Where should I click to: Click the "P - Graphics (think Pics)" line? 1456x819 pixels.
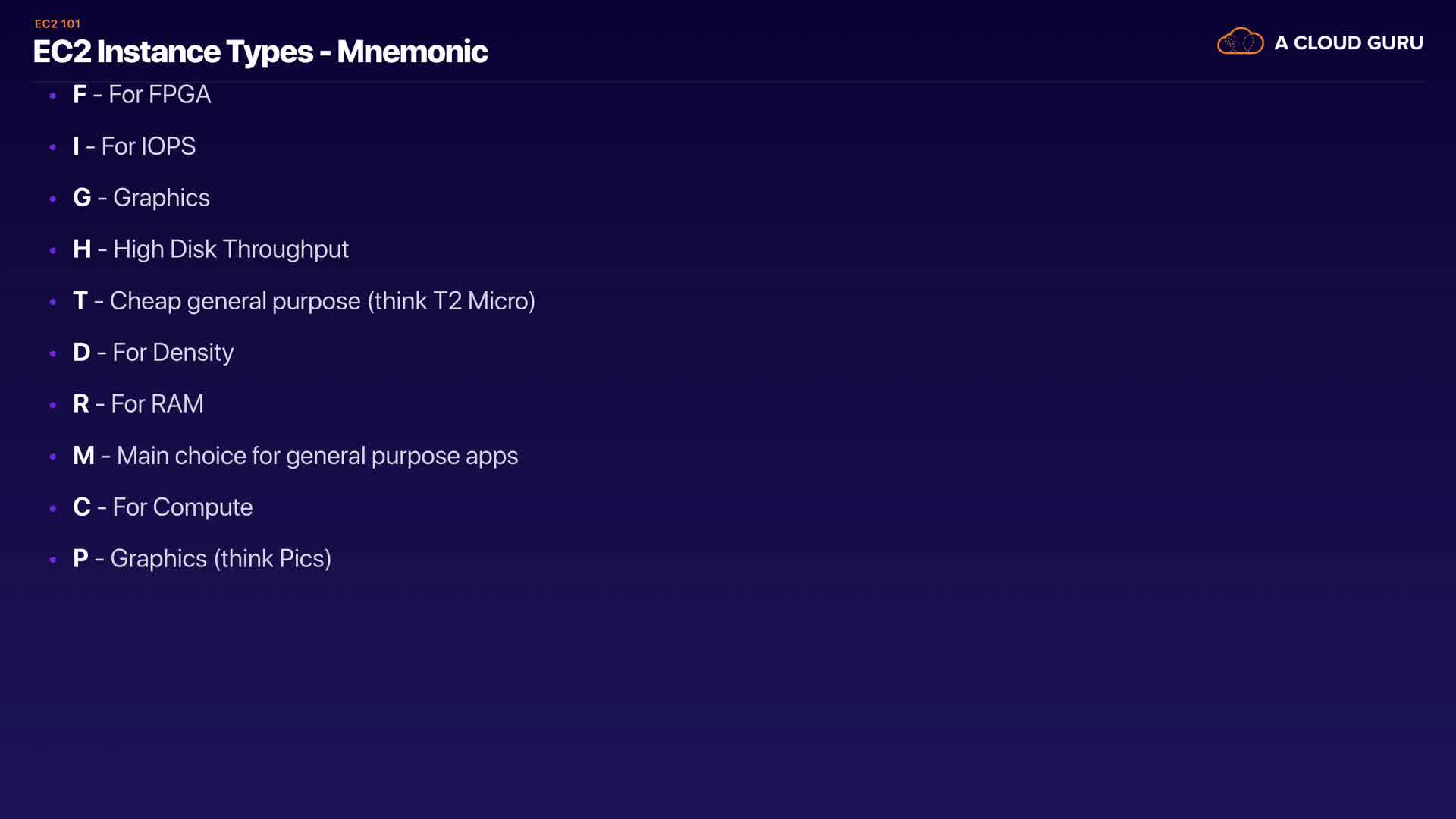click(x=202, y=559)
